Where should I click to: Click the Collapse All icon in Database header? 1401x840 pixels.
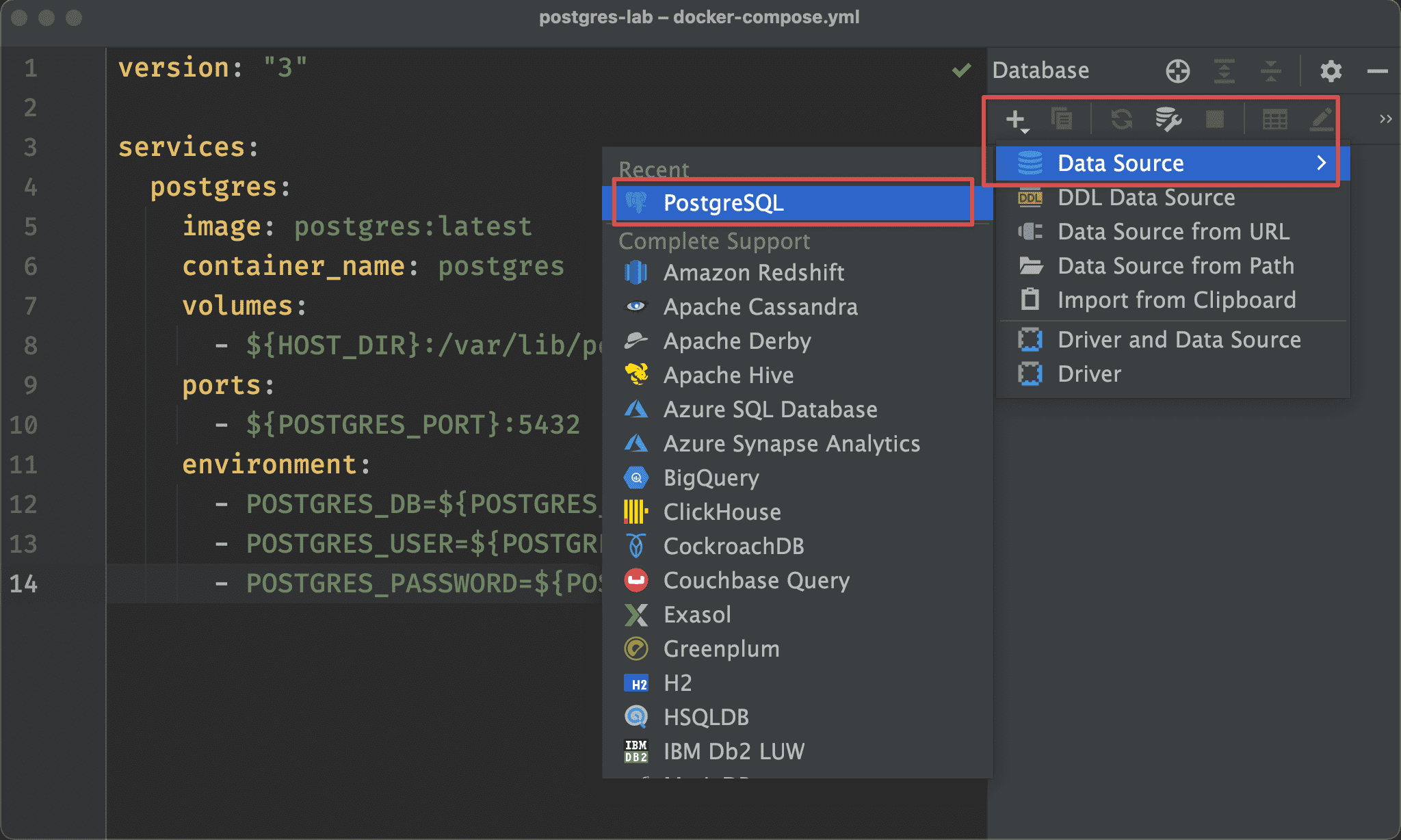[1270, 70]
